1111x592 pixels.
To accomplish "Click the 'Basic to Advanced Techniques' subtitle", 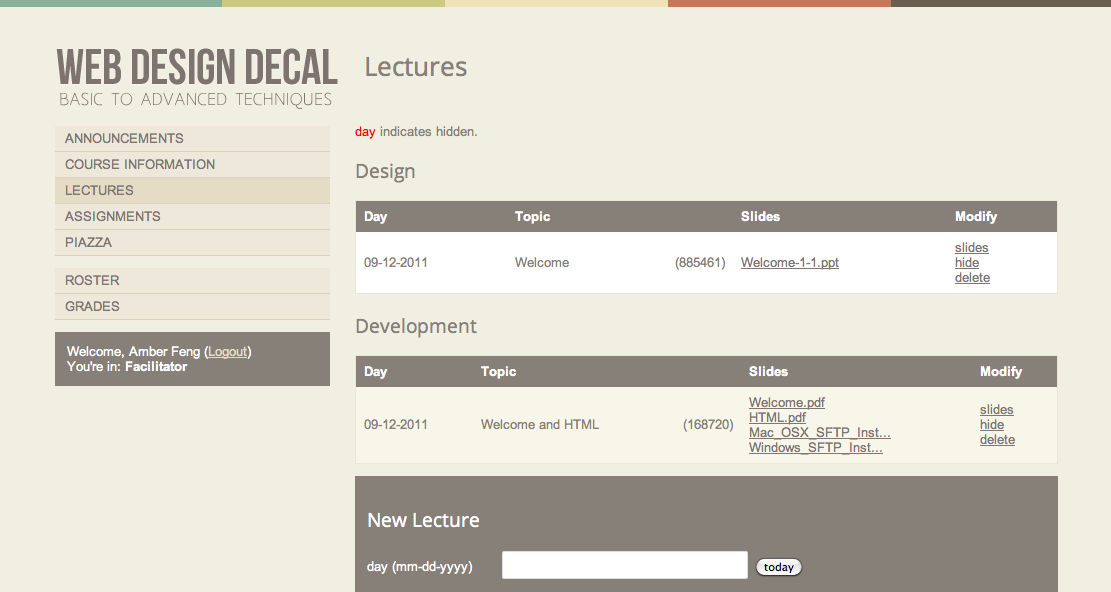I will [196, 99].
